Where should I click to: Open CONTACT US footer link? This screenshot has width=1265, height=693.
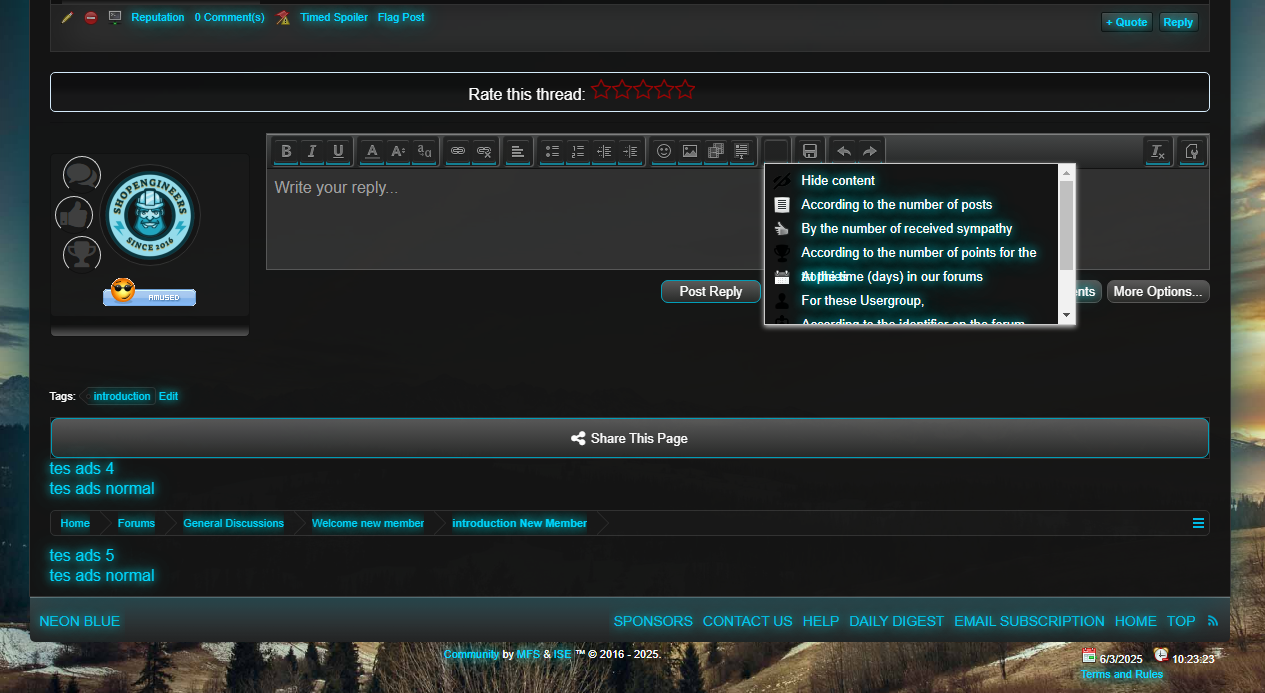(747, 621)
